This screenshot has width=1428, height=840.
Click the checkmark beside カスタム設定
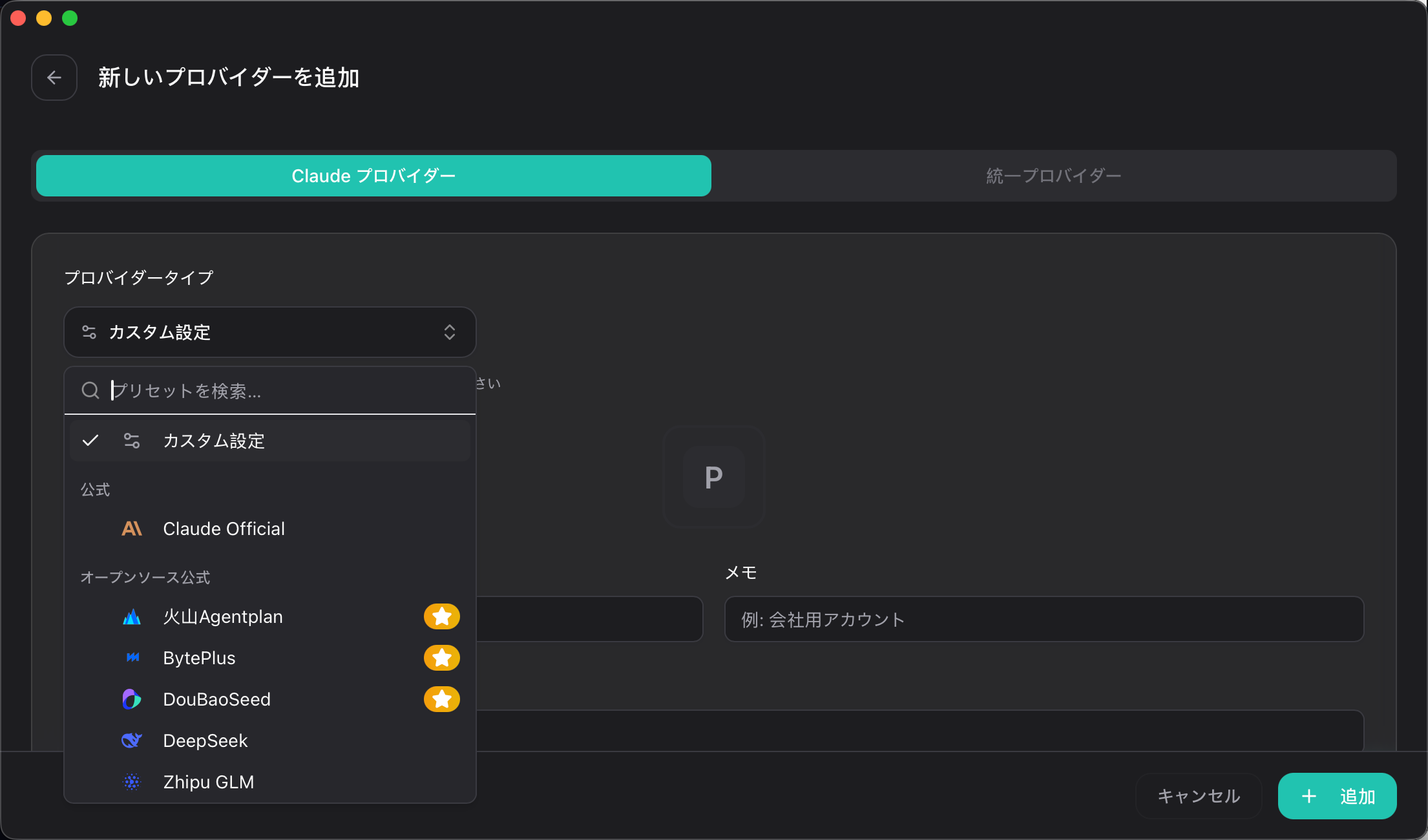pyautogui.click(x=90, y=441)
